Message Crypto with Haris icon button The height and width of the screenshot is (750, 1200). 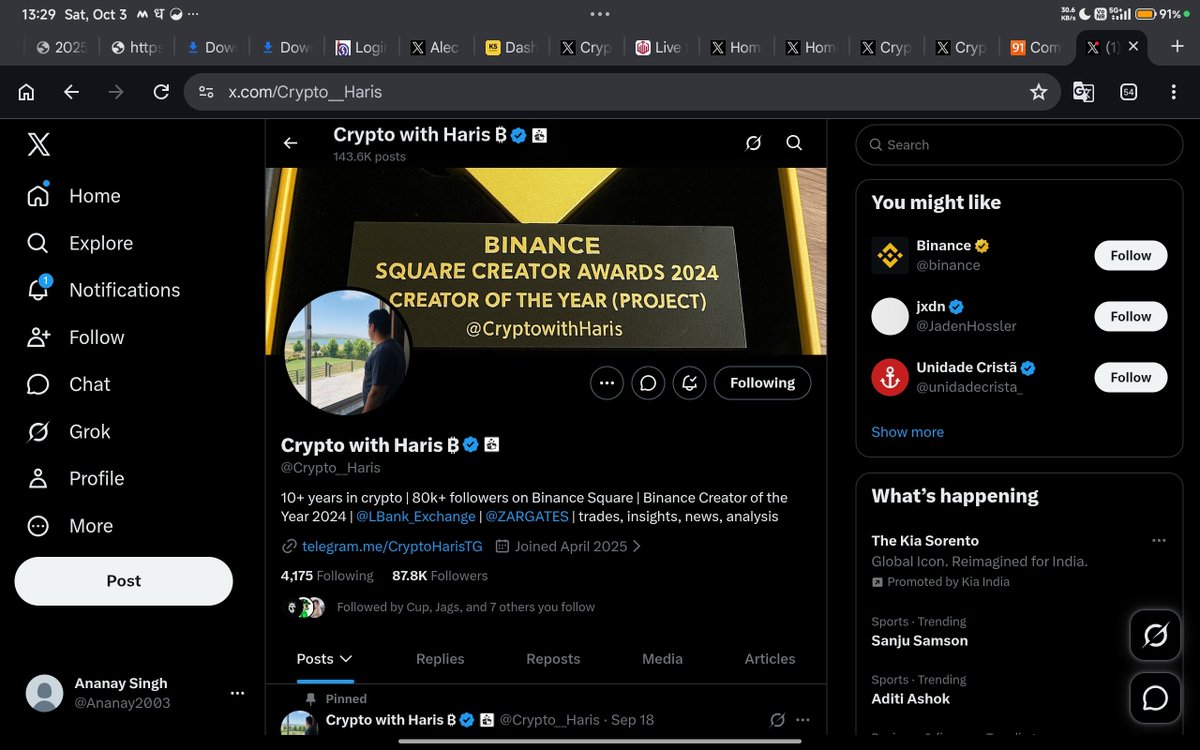(x=648, y=383)
